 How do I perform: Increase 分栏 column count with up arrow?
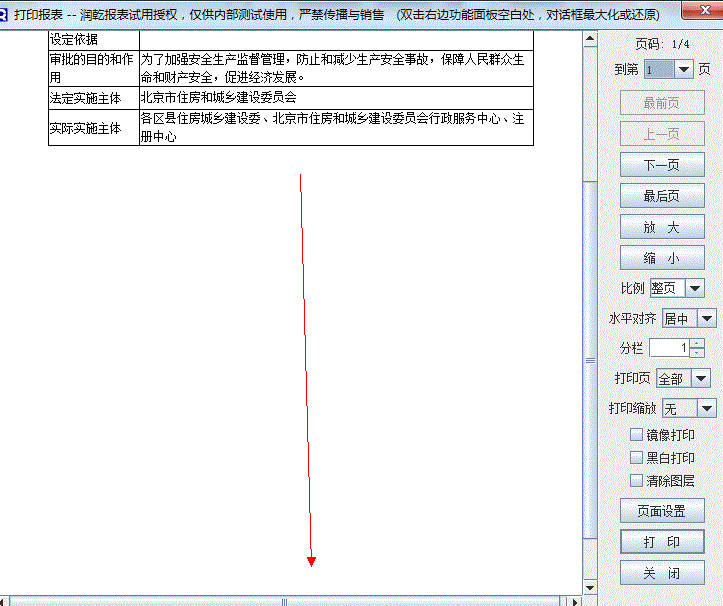[x=697, y=343]
